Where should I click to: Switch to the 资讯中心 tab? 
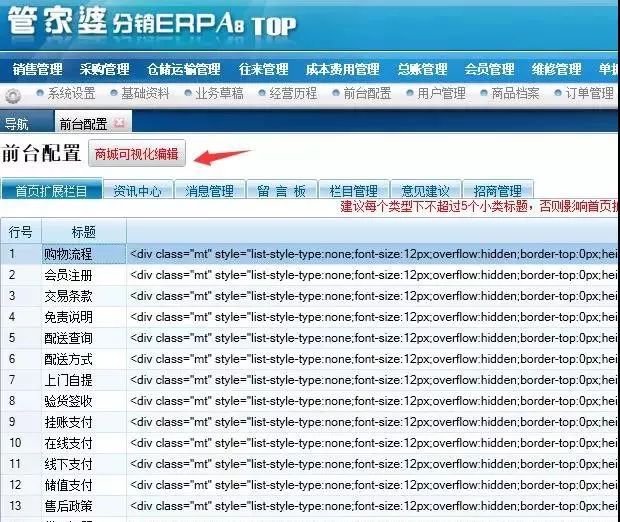pyautogui.click(x=137, y=191)
